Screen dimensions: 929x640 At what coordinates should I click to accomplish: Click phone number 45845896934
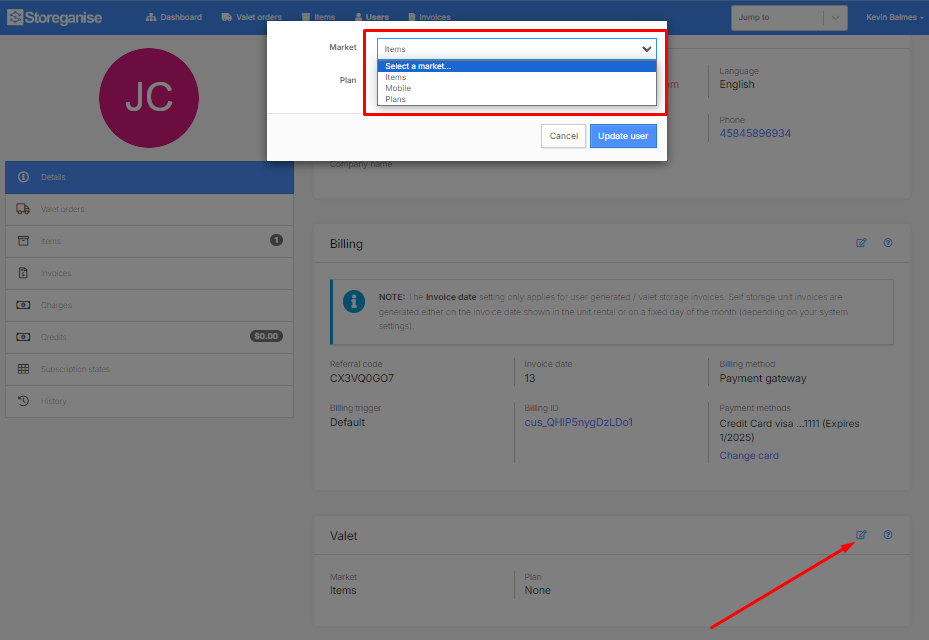[x=755, y=133]
